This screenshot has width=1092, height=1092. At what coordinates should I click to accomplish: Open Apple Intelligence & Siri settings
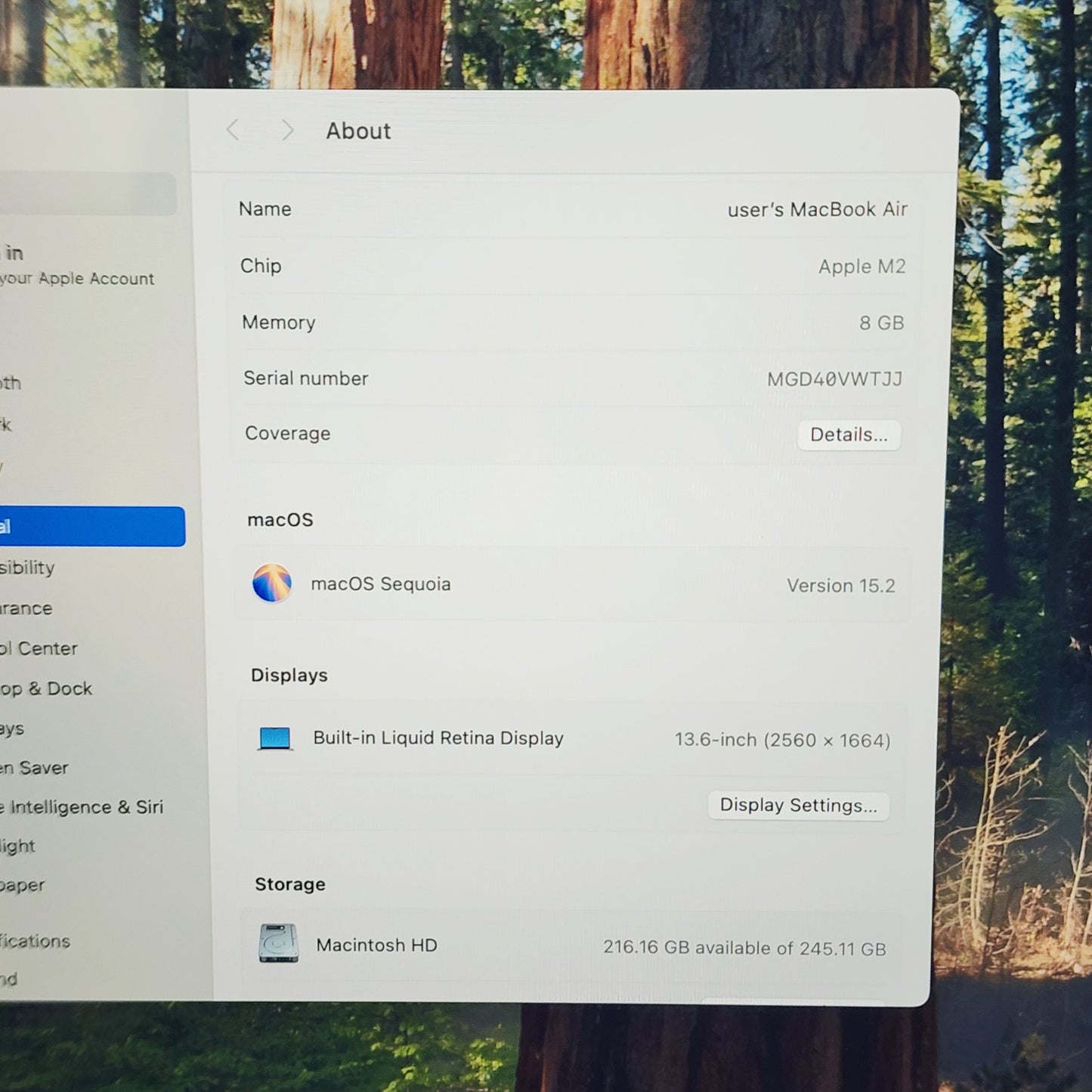(82, 807)
